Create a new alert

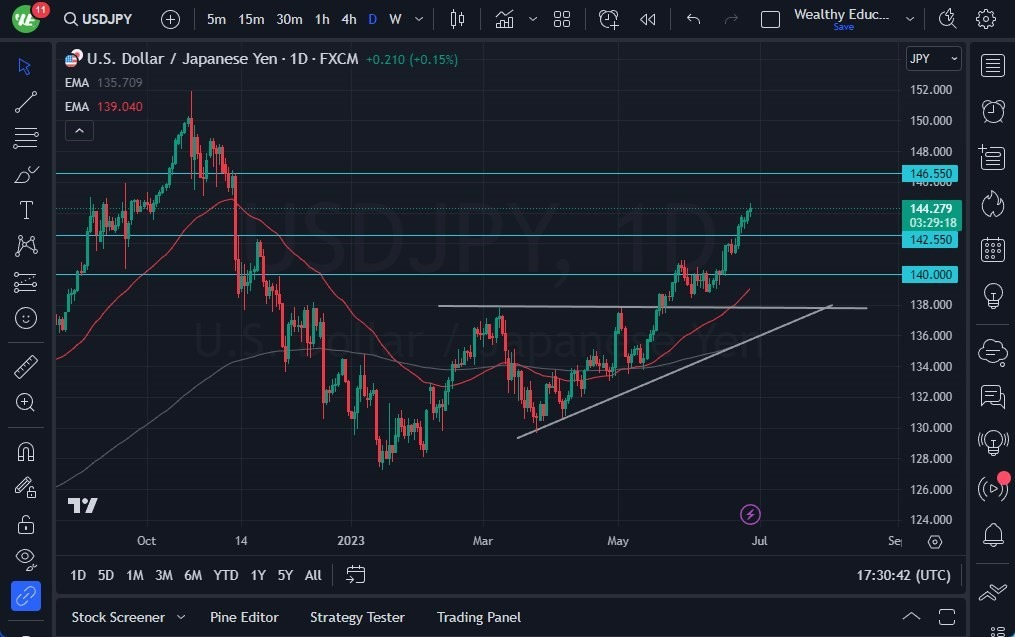pyautogui.click(x=609, y=18)
